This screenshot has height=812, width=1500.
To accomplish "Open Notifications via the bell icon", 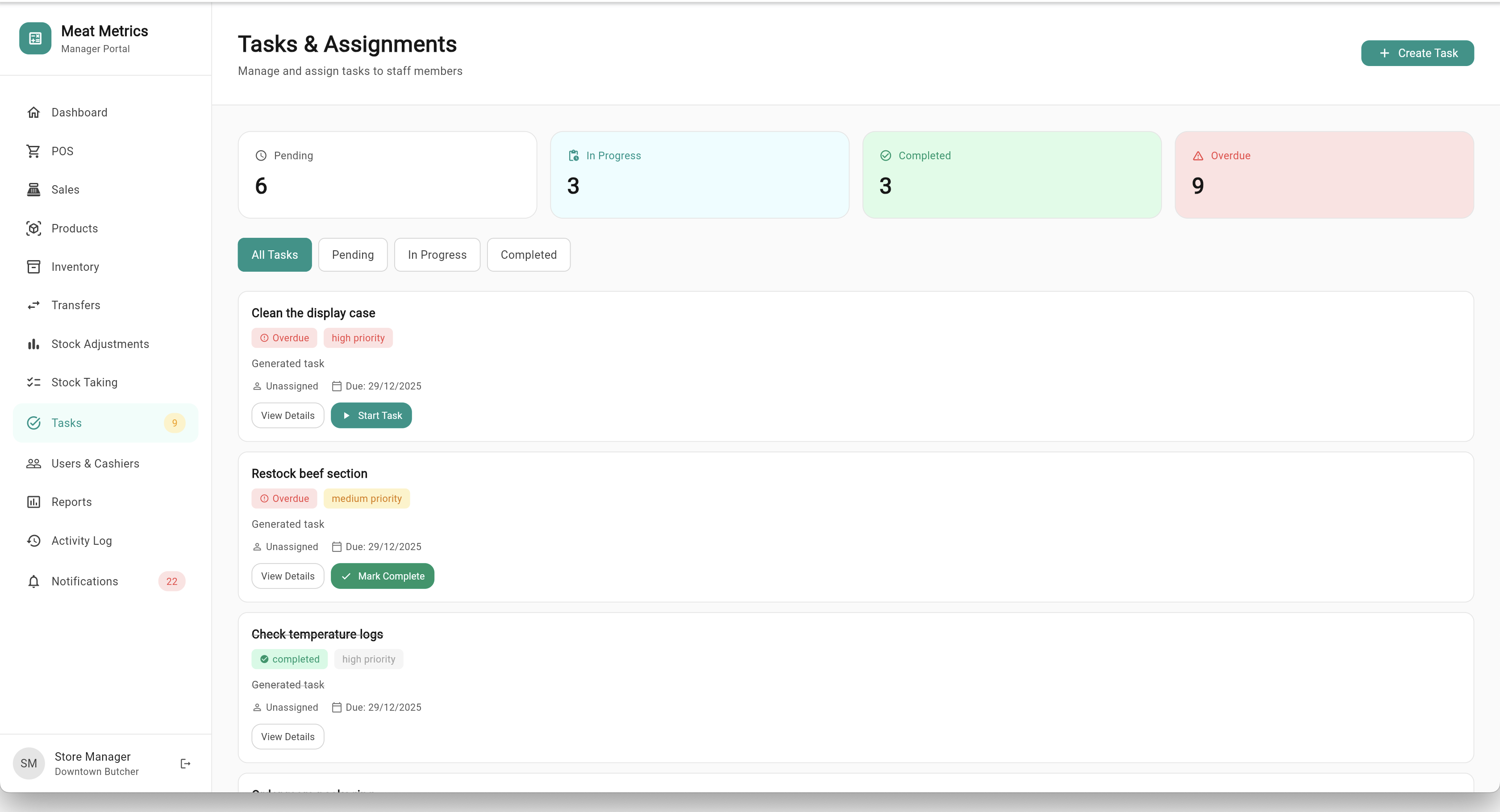I will [34, 581].
